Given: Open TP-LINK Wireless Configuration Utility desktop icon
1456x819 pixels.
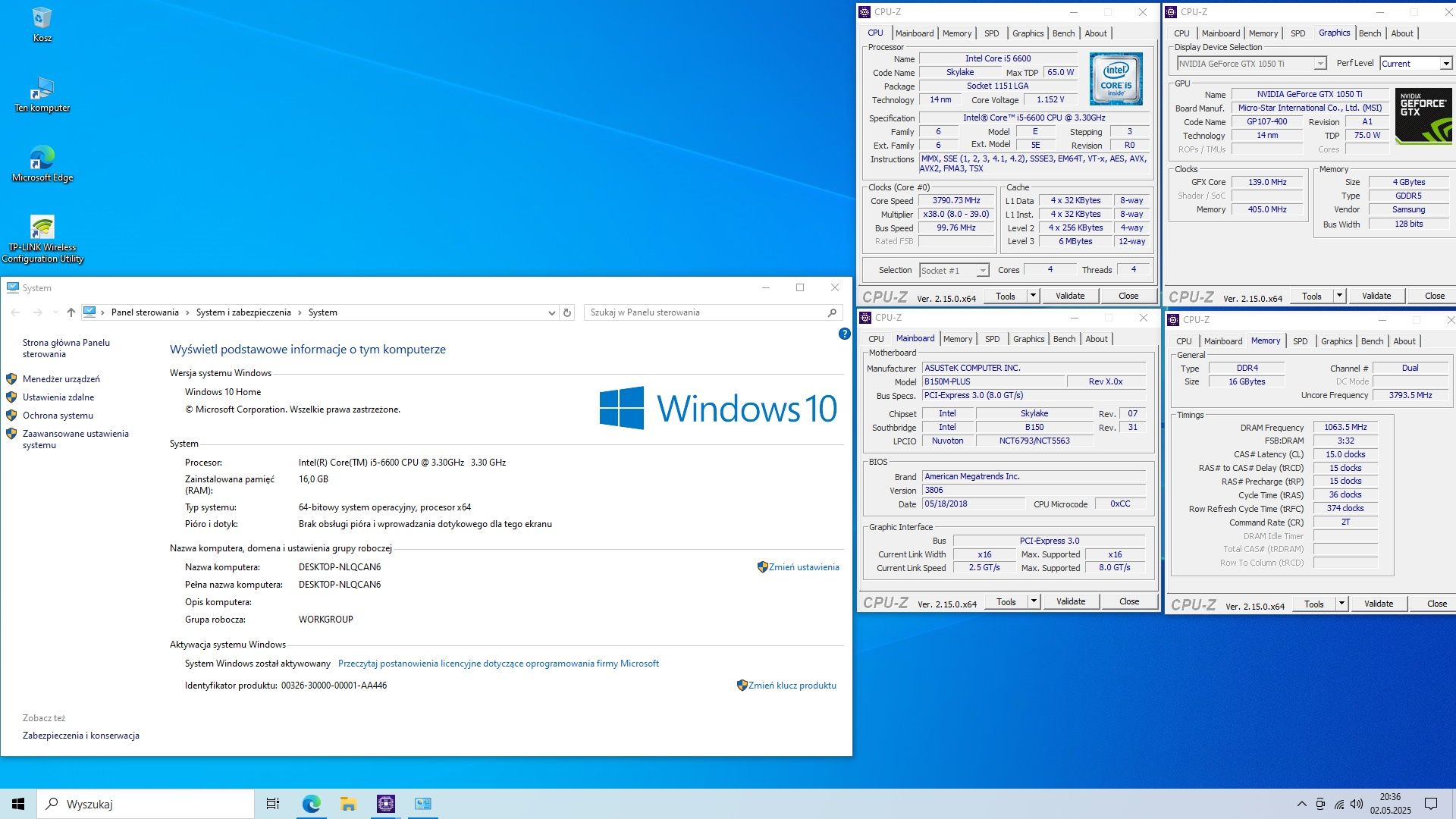Looking at the screenshot, I should [42, 239].
